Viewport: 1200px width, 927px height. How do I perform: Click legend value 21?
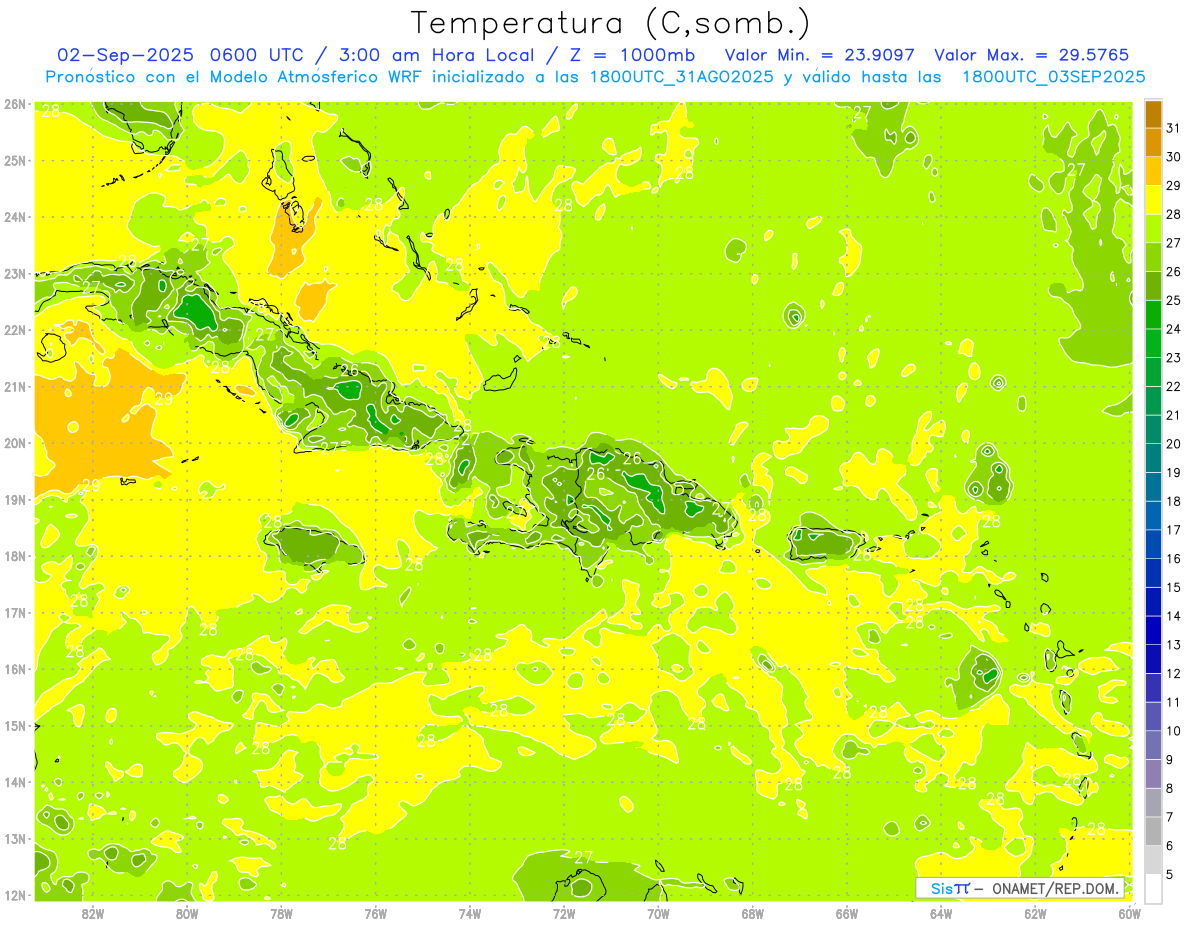pos(1174,414)
